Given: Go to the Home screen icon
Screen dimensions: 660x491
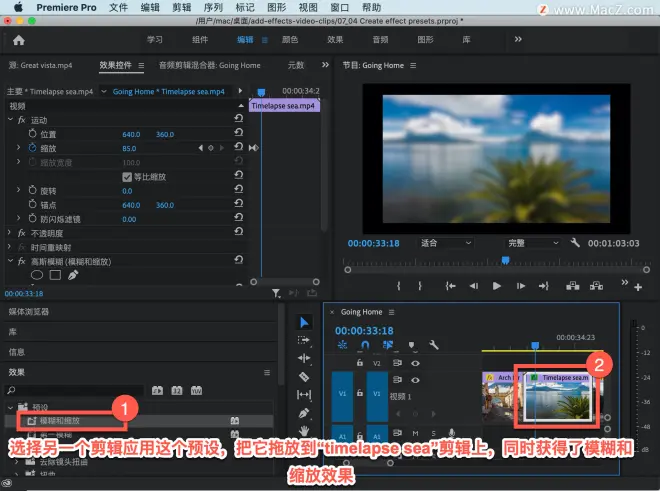Looking at the screenshot, I should 19,40.
